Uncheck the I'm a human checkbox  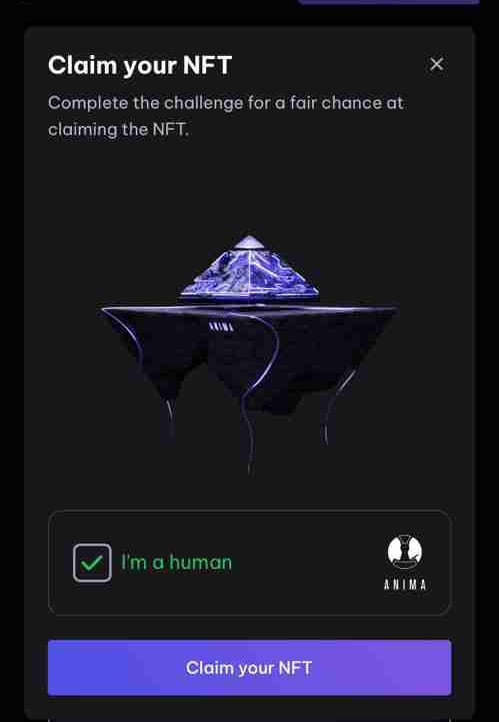point(92,563)
